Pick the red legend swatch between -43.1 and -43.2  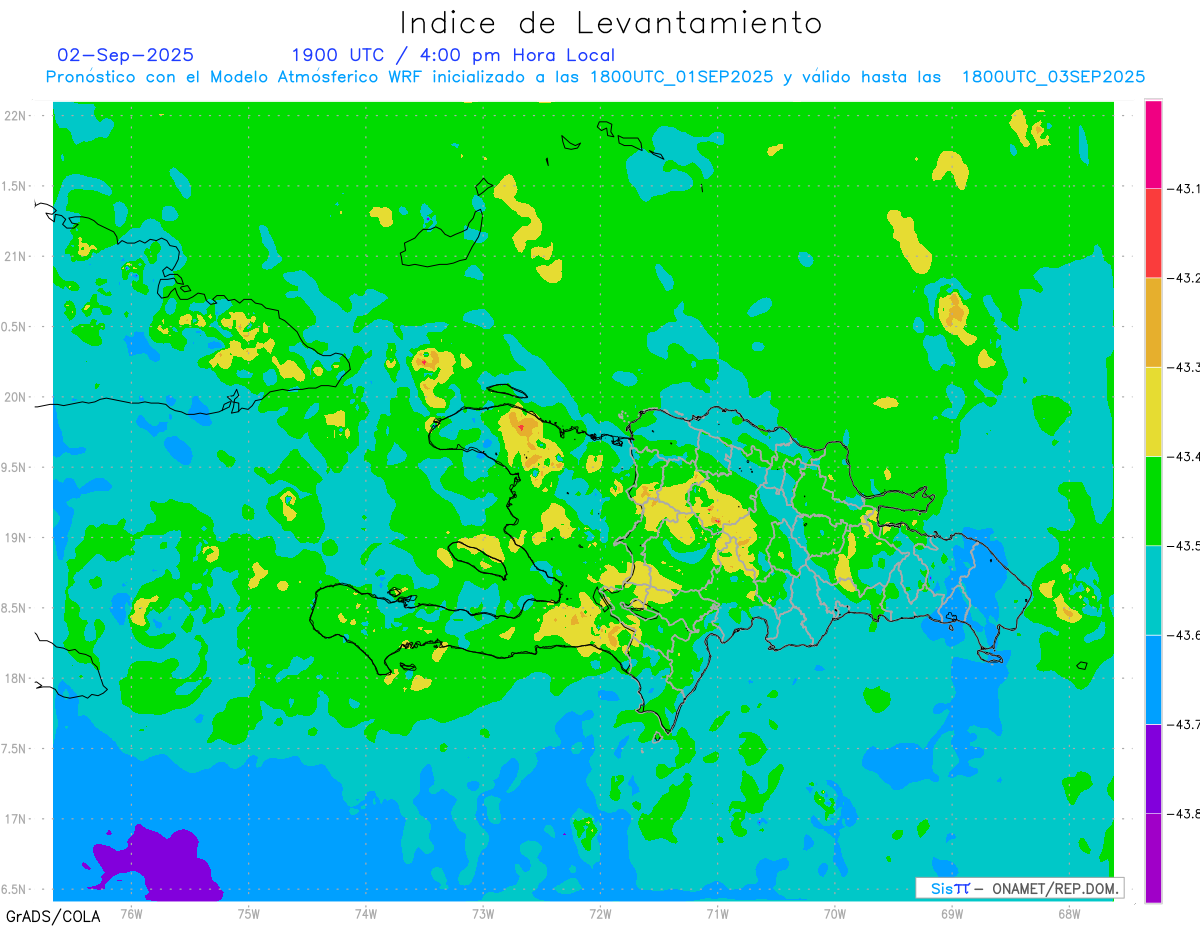click(x=1153, y=233)
